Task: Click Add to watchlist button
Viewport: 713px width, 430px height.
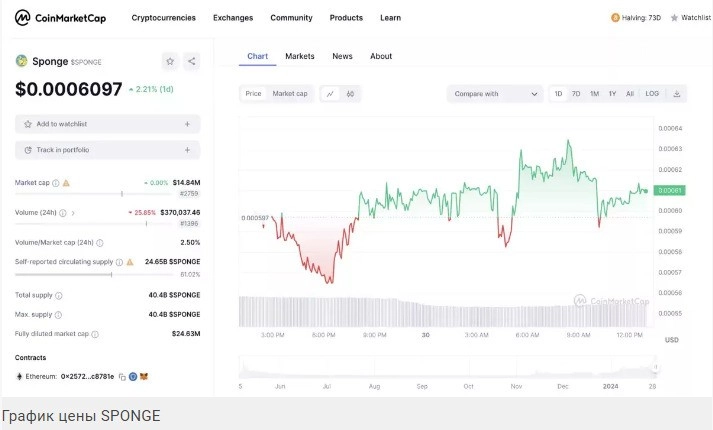Action: 107,124
